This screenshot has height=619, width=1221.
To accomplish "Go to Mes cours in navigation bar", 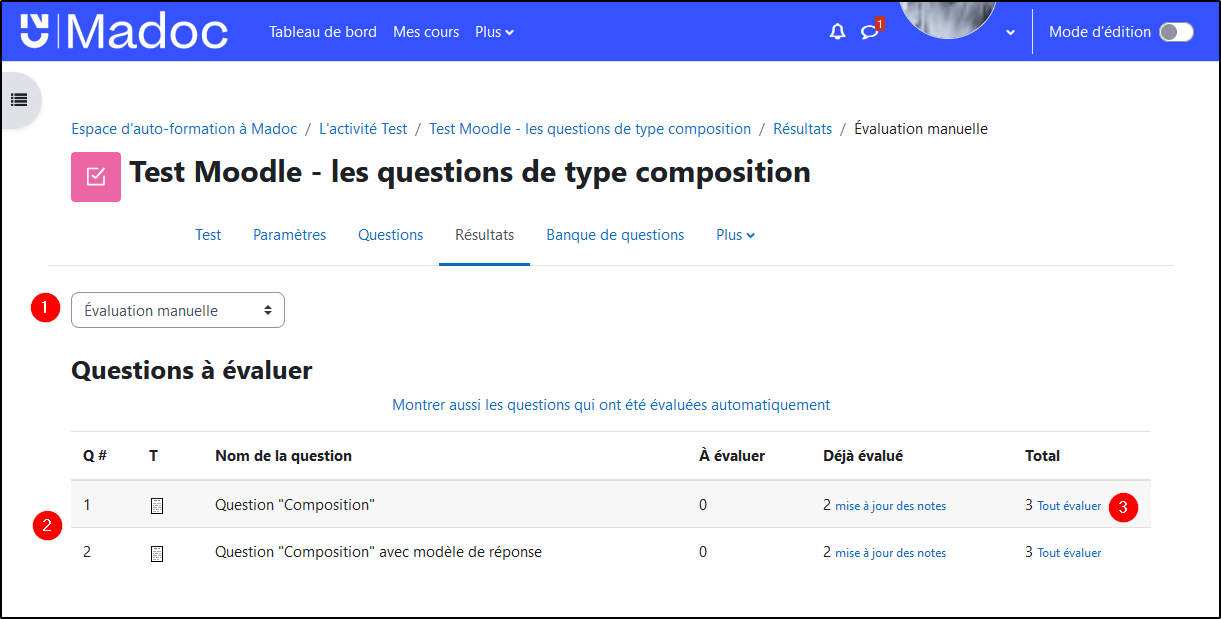I will (426, 32).
